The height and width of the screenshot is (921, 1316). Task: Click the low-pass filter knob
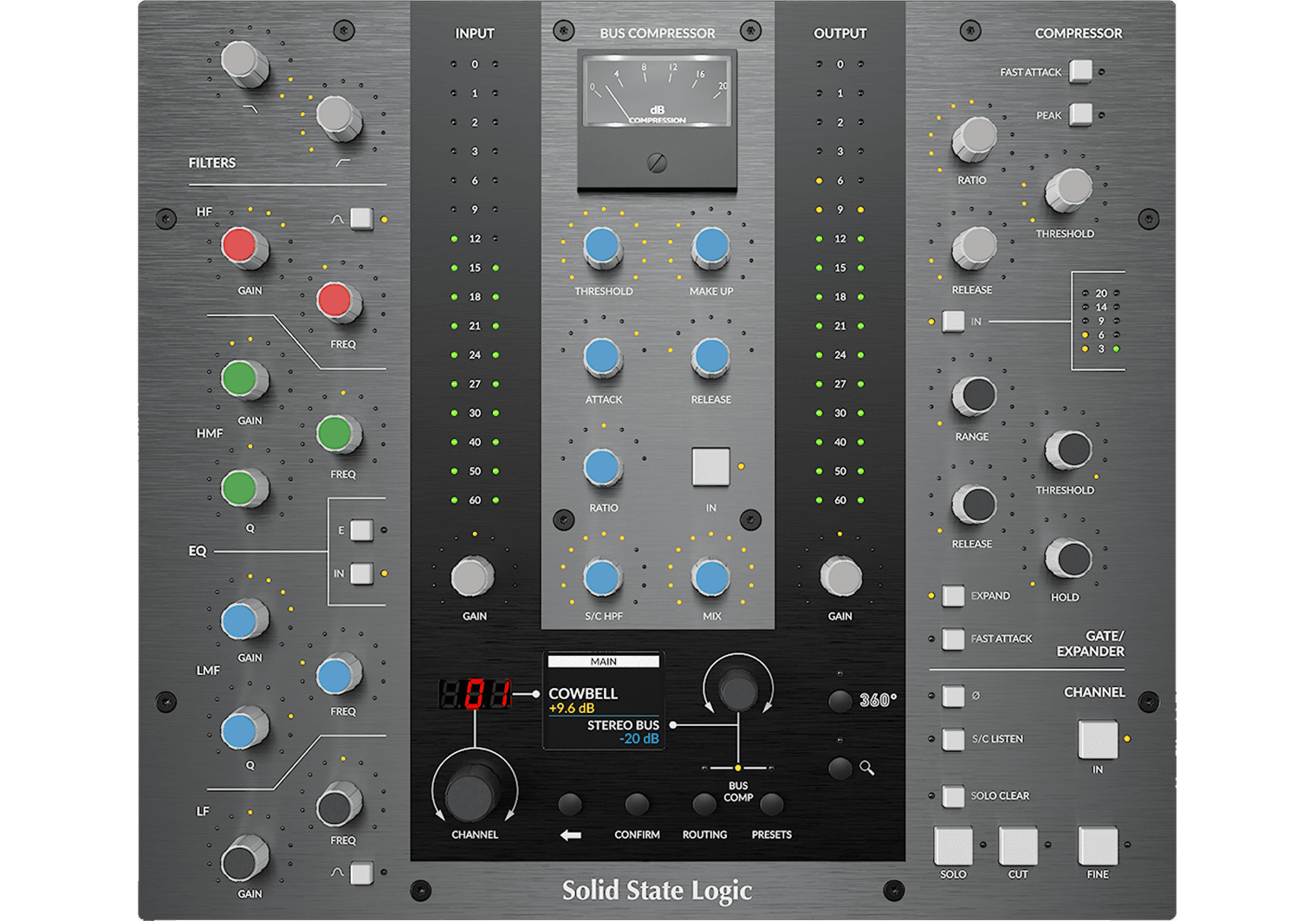pos(243,63)
